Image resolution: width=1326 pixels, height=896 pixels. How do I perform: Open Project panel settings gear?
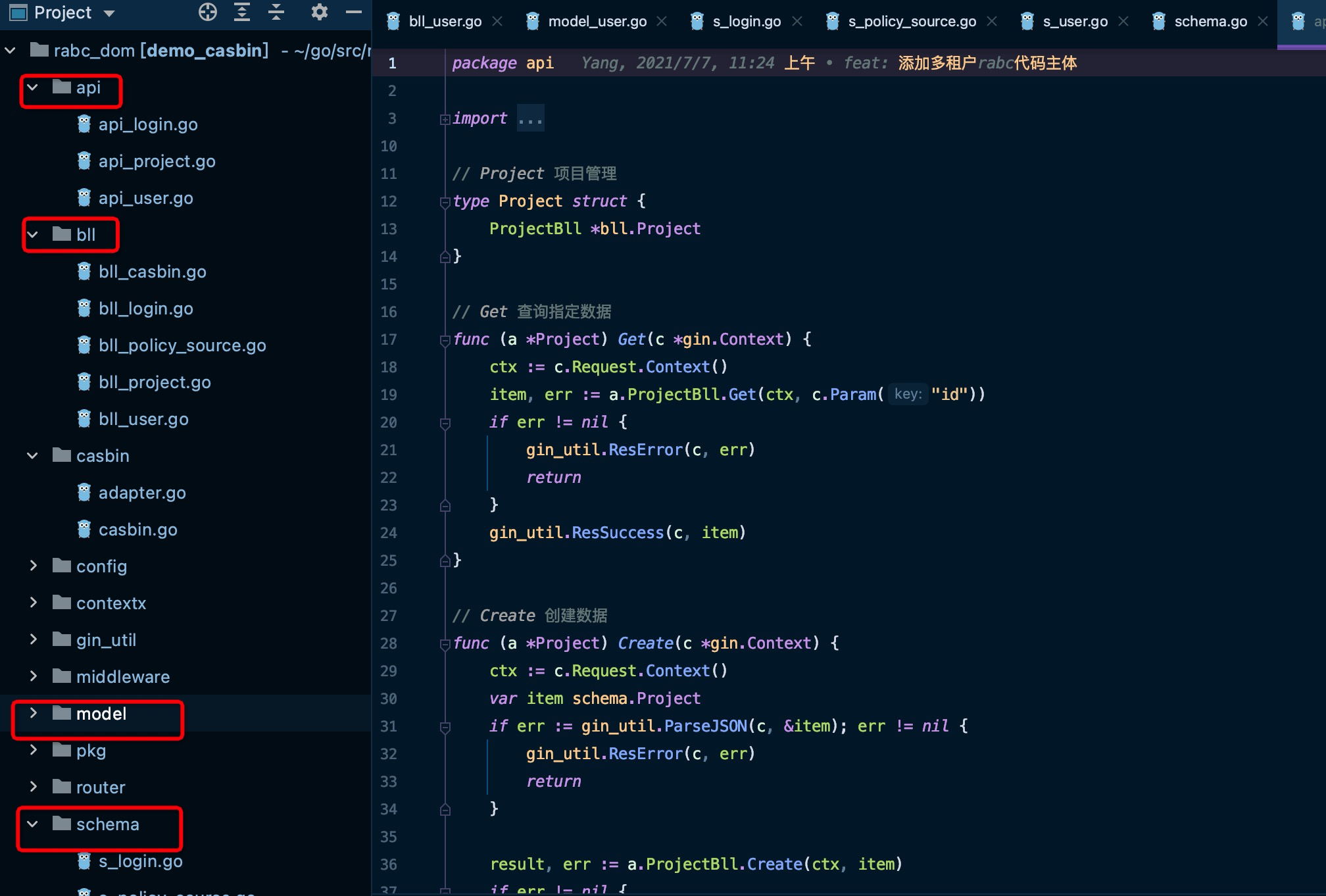pos(319,12)
